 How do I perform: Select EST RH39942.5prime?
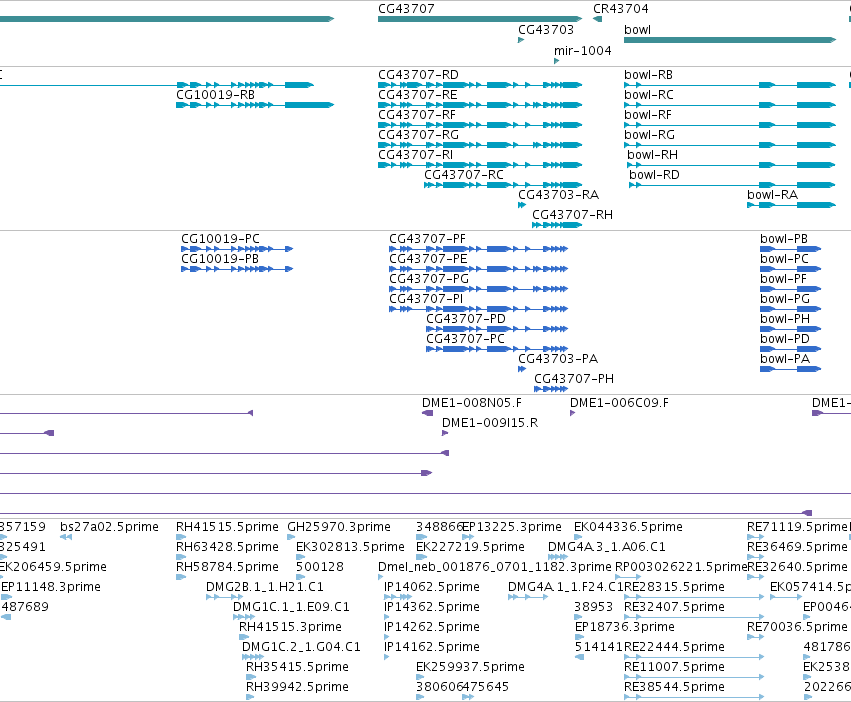click(251, 697)
